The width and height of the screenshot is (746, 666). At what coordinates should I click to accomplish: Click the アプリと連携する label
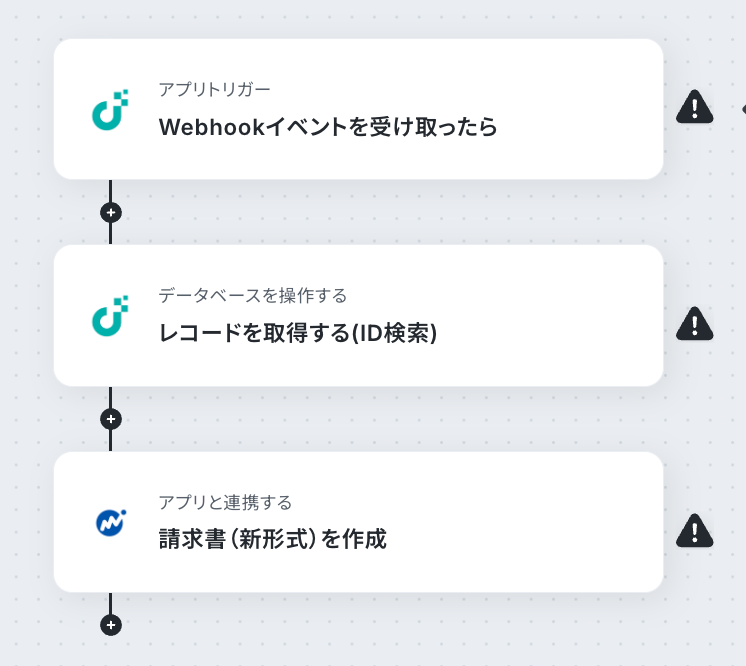(x=225, y=502)
